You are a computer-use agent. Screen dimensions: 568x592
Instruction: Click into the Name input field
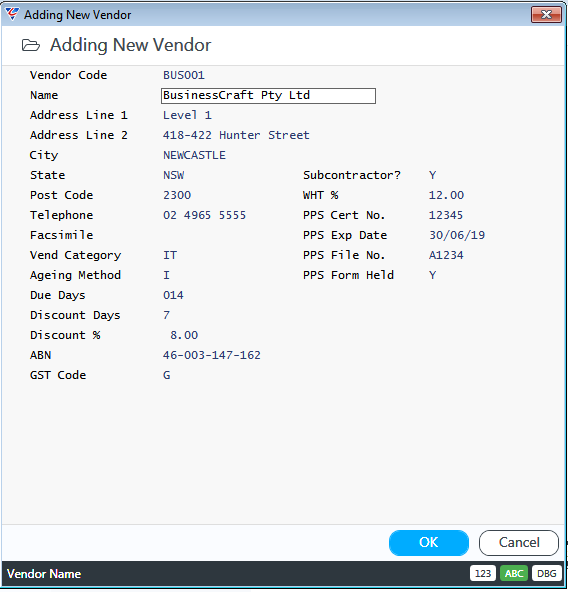(x=268, y=96)
